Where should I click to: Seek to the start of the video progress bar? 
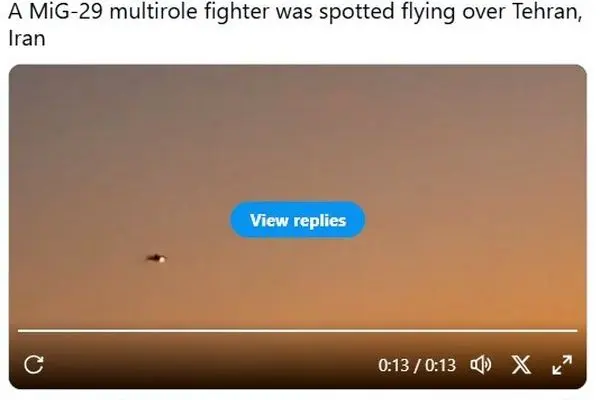tap(19, 330)
